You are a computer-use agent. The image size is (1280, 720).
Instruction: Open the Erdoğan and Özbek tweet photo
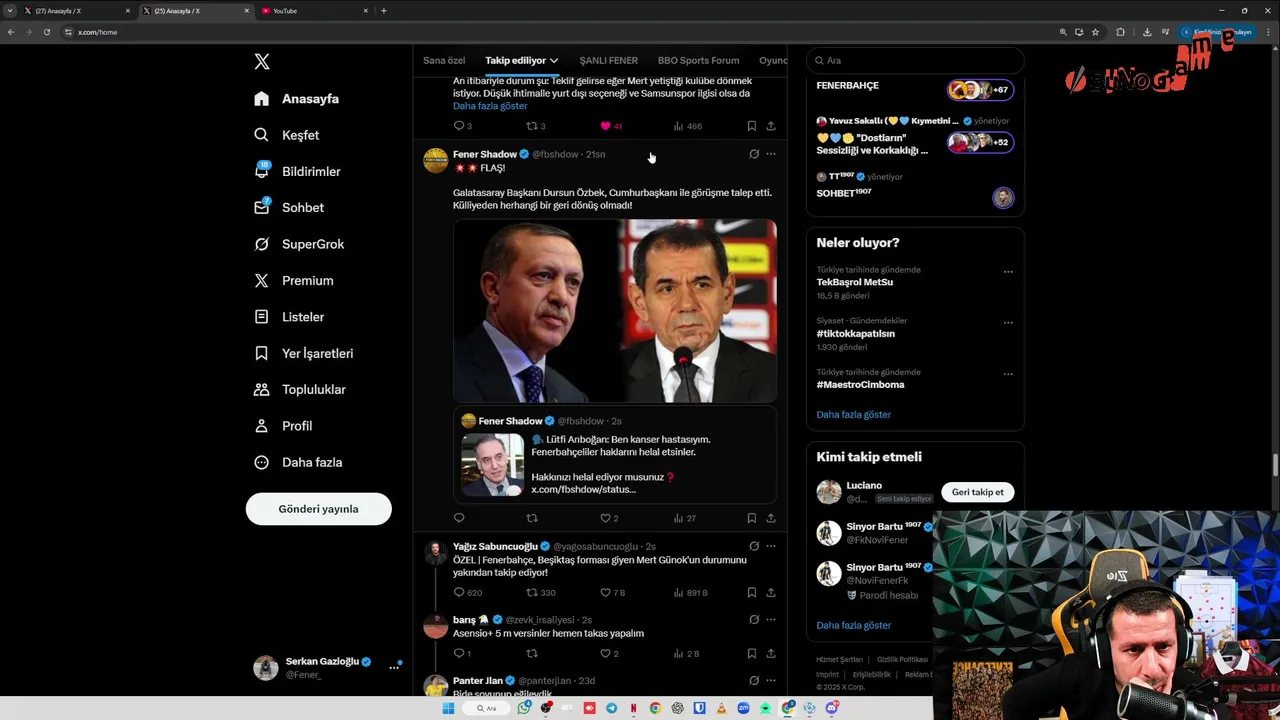(x=615, y=311)
